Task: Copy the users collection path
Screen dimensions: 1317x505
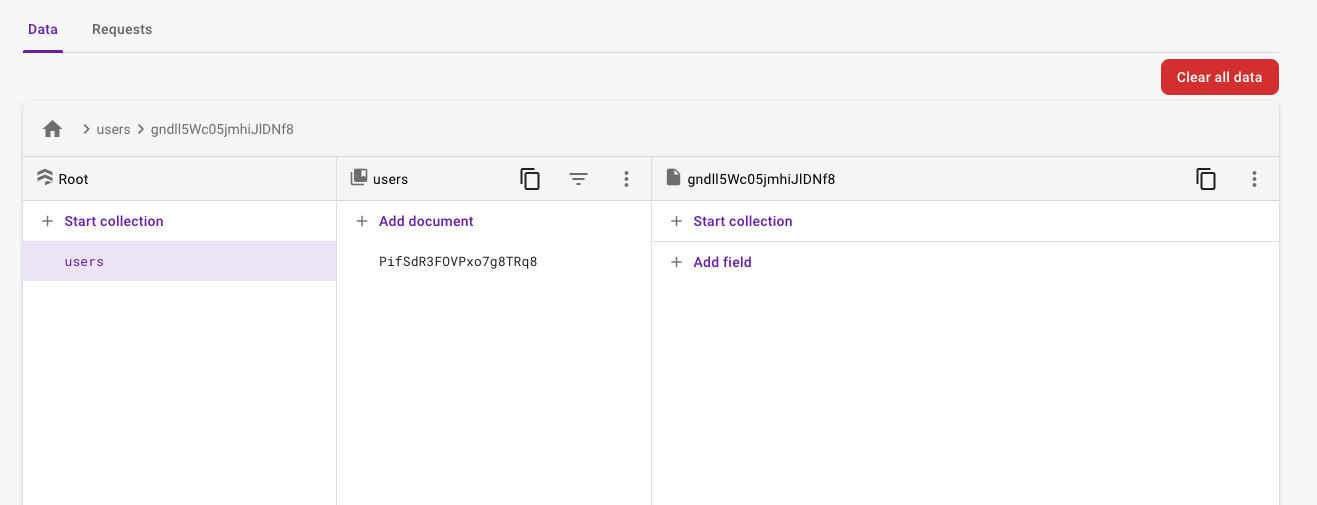Action: pyautogui.click(x=530, y=179)
